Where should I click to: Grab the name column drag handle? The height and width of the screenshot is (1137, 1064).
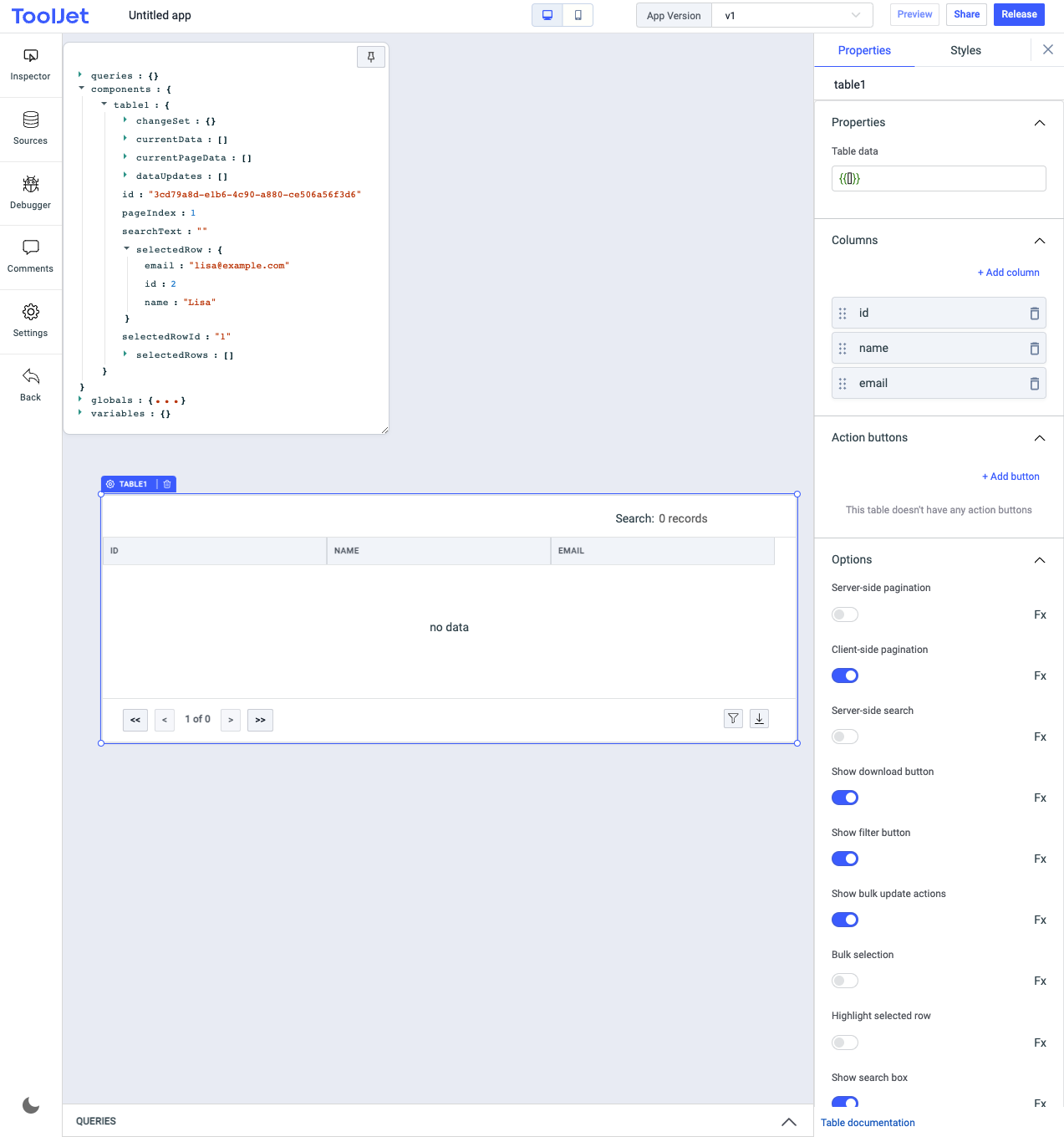[x=843, y=349]
